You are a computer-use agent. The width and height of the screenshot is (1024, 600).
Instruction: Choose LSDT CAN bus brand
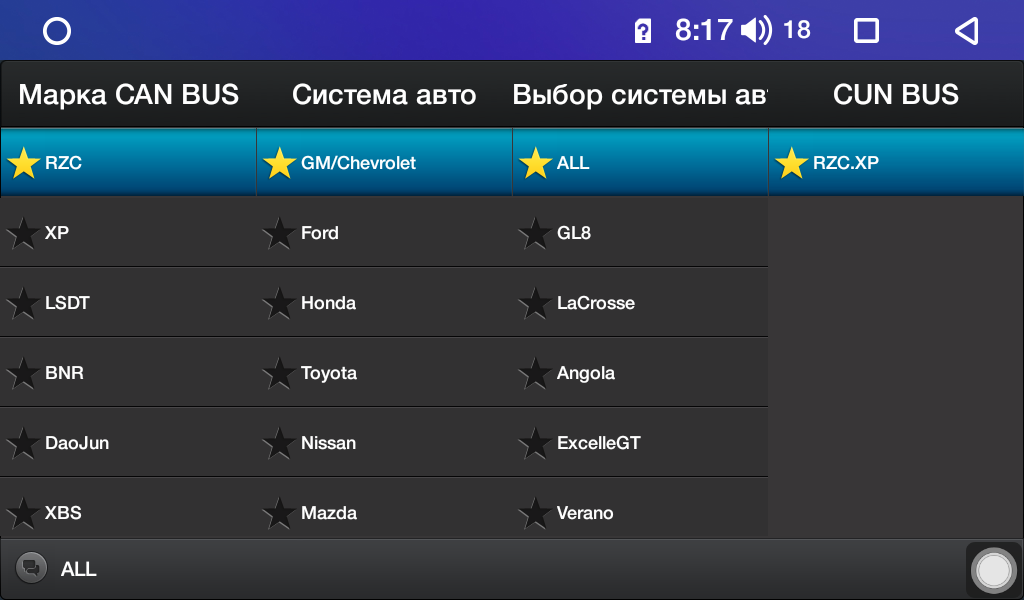(x=128, y=303)
